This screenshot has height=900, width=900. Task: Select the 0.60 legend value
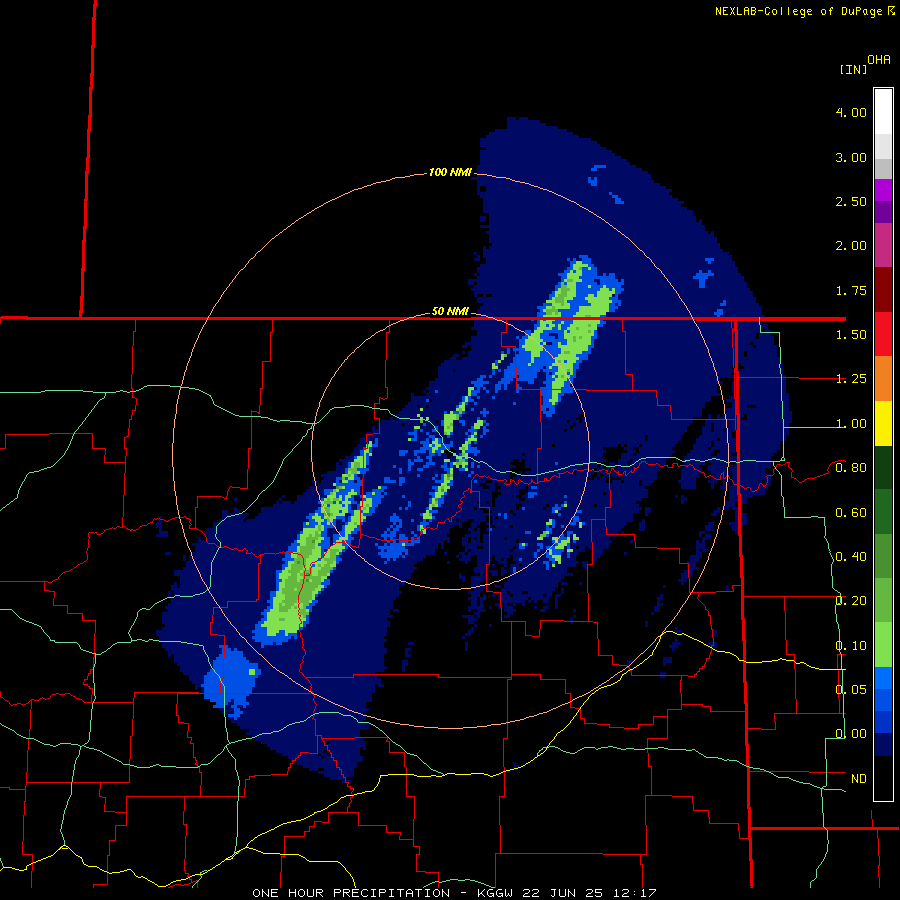pyautogui.click(x=851, y=513)
